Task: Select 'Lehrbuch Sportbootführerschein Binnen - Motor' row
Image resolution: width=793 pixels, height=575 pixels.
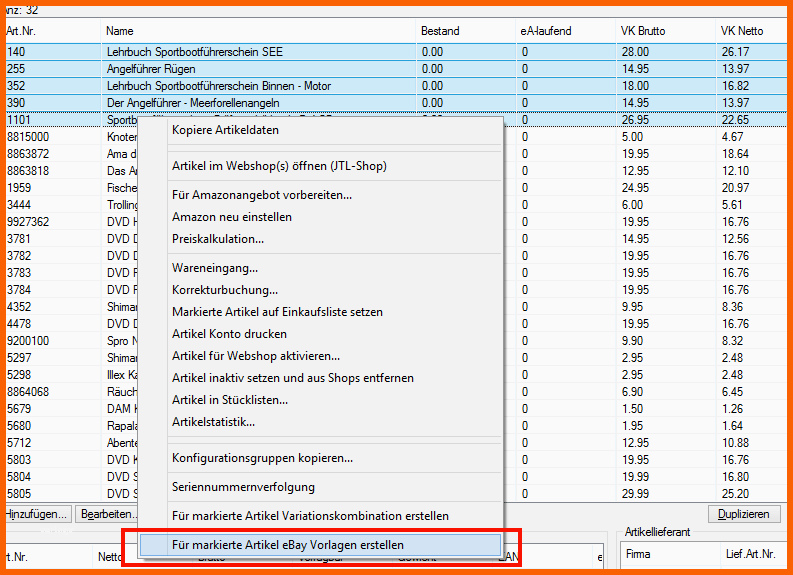Action: tap(396, 86)
